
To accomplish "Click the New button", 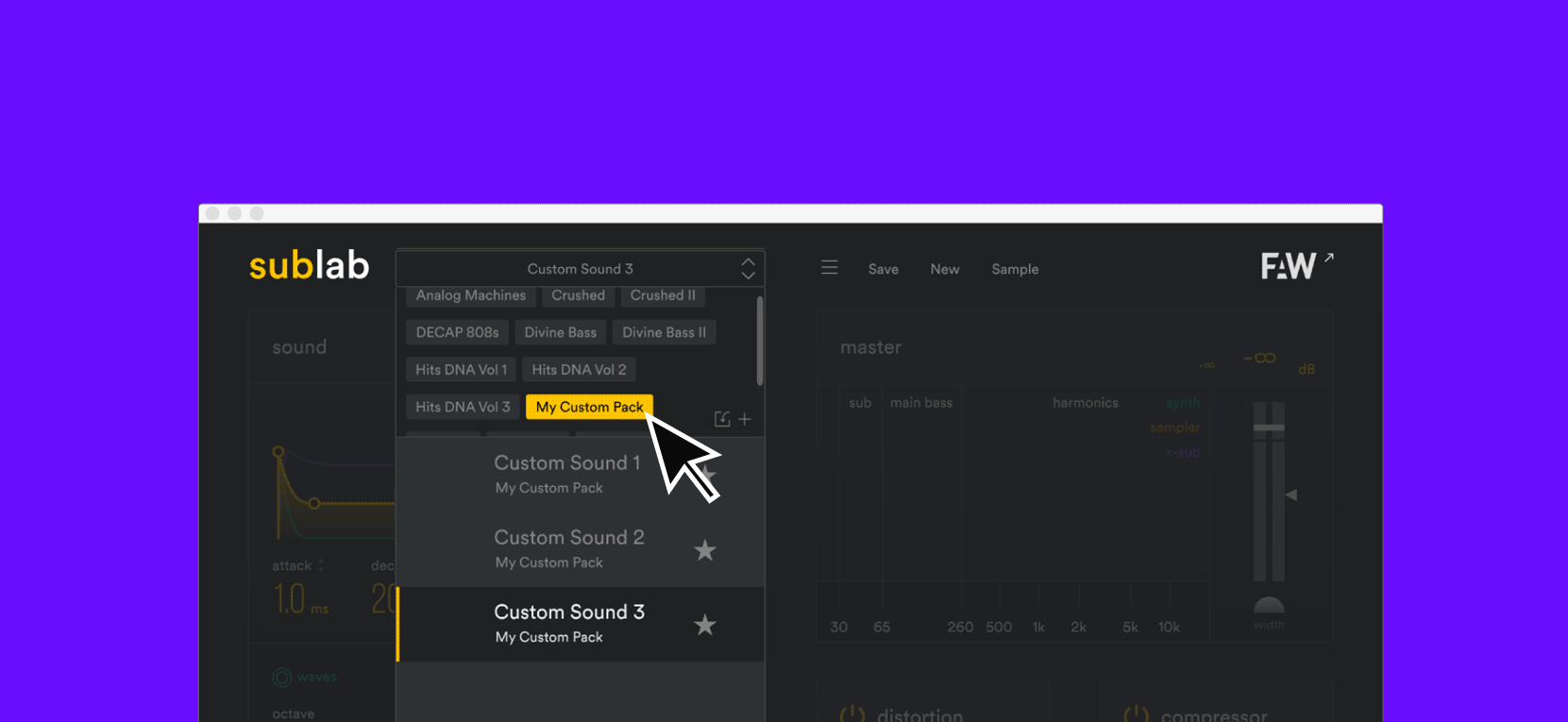I will pos(945,269).
